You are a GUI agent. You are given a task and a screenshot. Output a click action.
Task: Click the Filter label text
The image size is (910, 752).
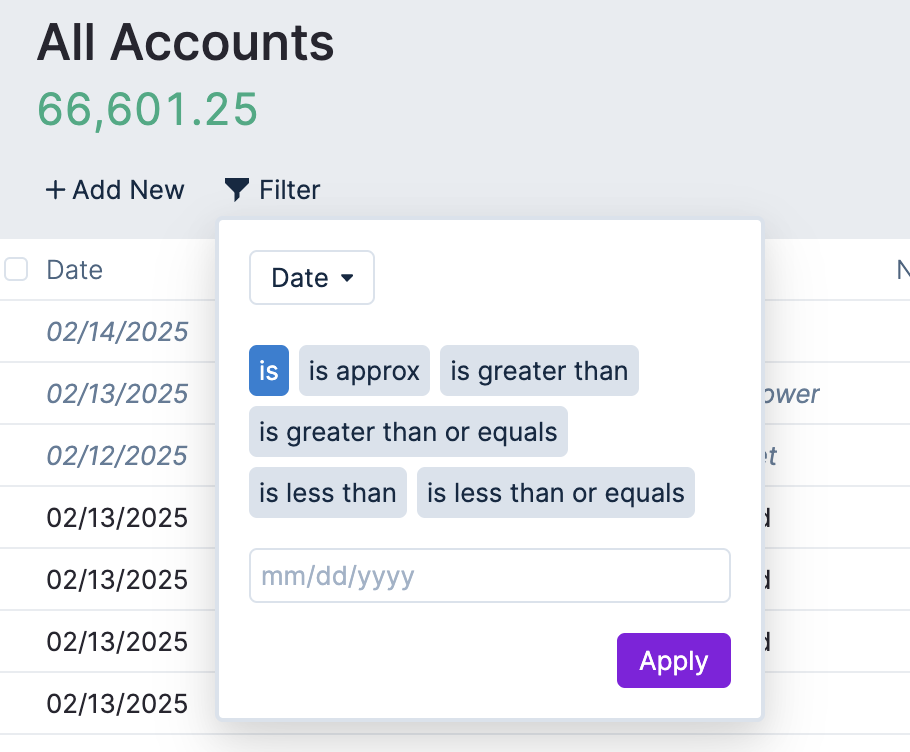pyautogui.click(x=290, y=190)
